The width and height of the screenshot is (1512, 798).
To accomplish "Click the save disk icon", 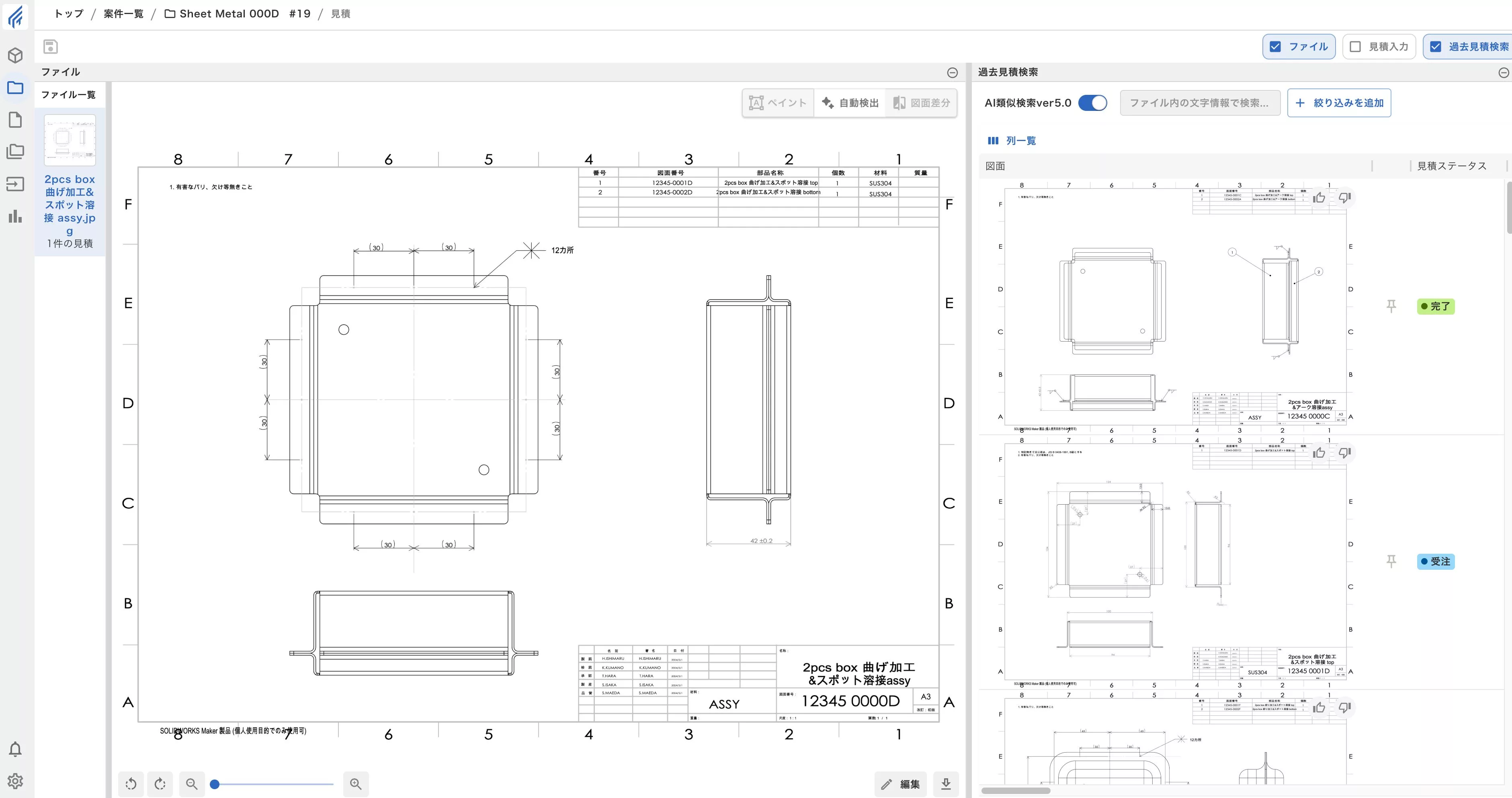I will point(51,46).
